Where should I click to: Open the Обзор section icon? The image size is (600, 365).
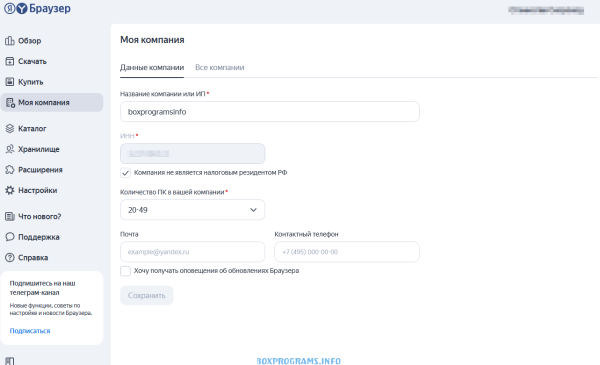pyautogui.click(x=10, y=41)
